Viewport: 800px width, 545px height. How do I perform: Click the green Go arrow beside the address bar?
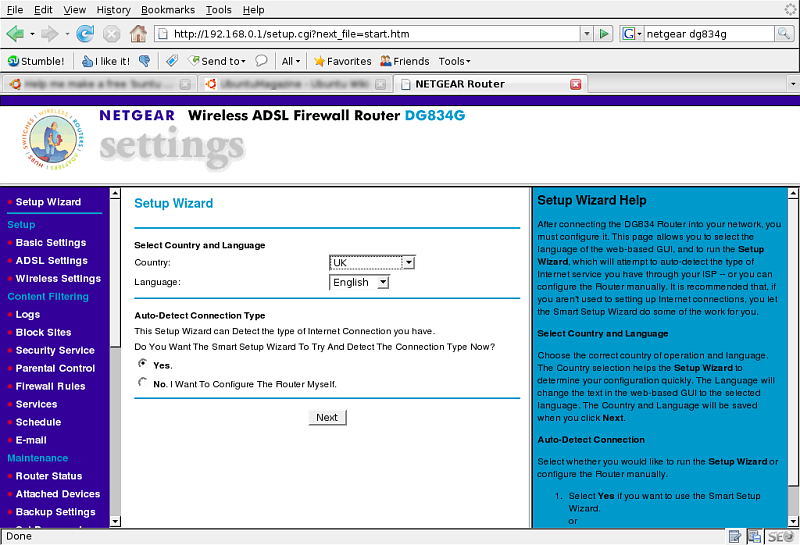point(604,34)
